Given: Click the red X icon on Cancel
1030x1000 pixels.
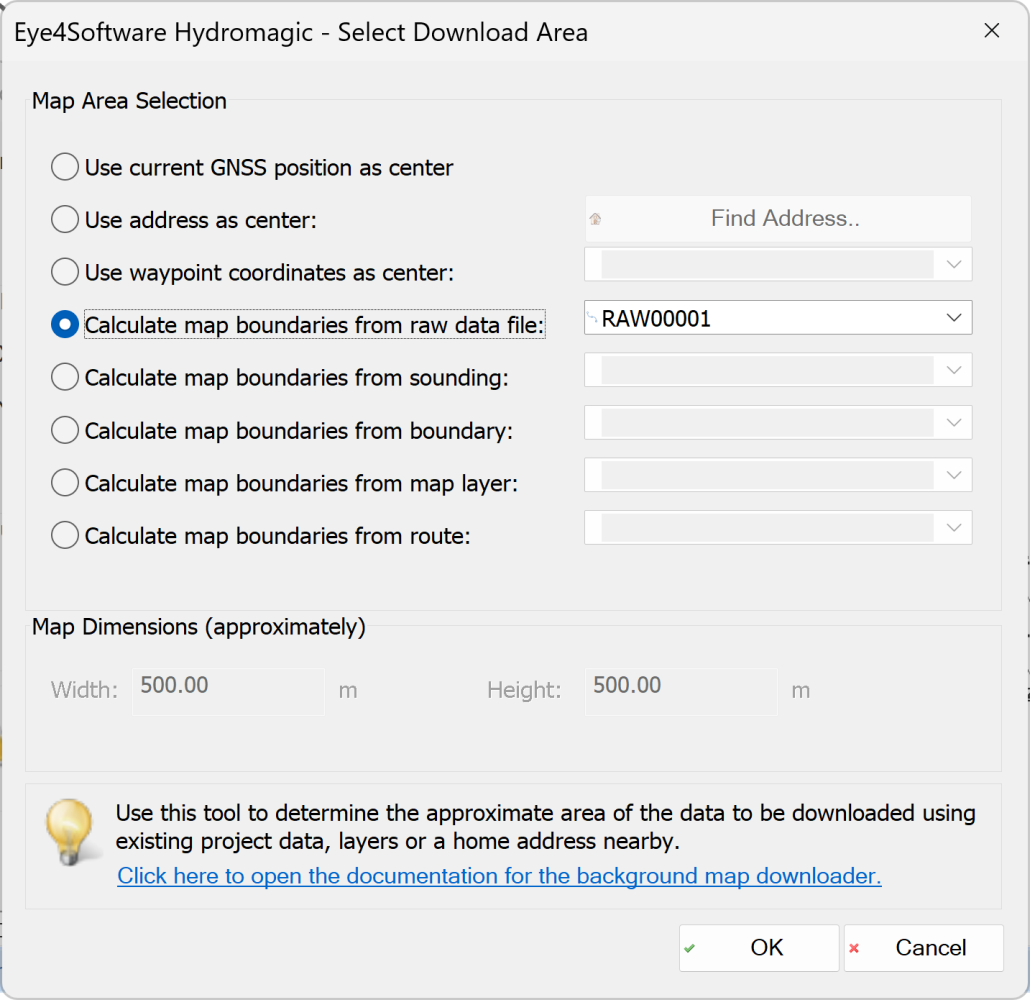Looking at the screenshot, I should click(854, 948).
